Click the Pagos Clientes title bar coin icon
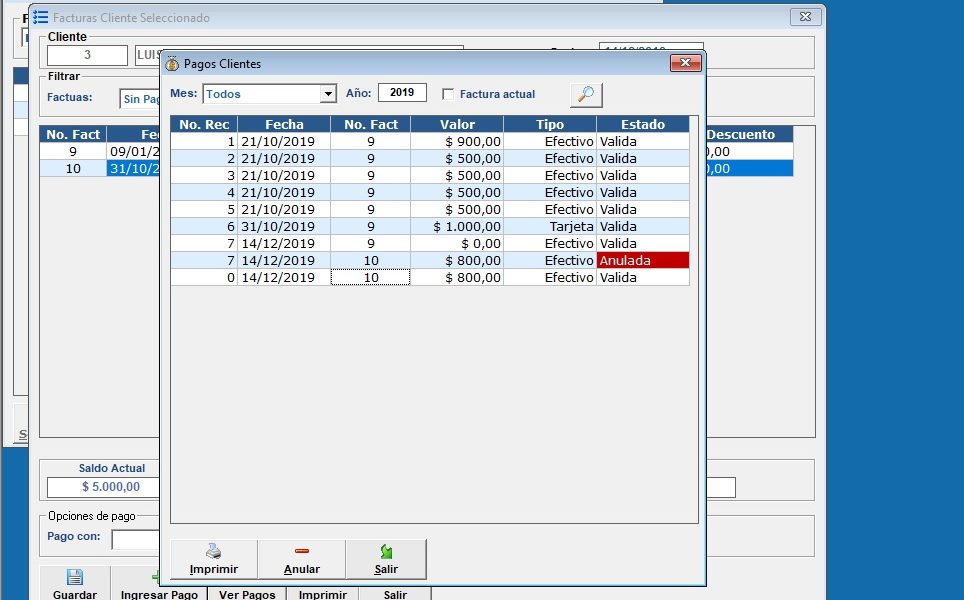This screenshot has height=600, width=964. [172, 64]
